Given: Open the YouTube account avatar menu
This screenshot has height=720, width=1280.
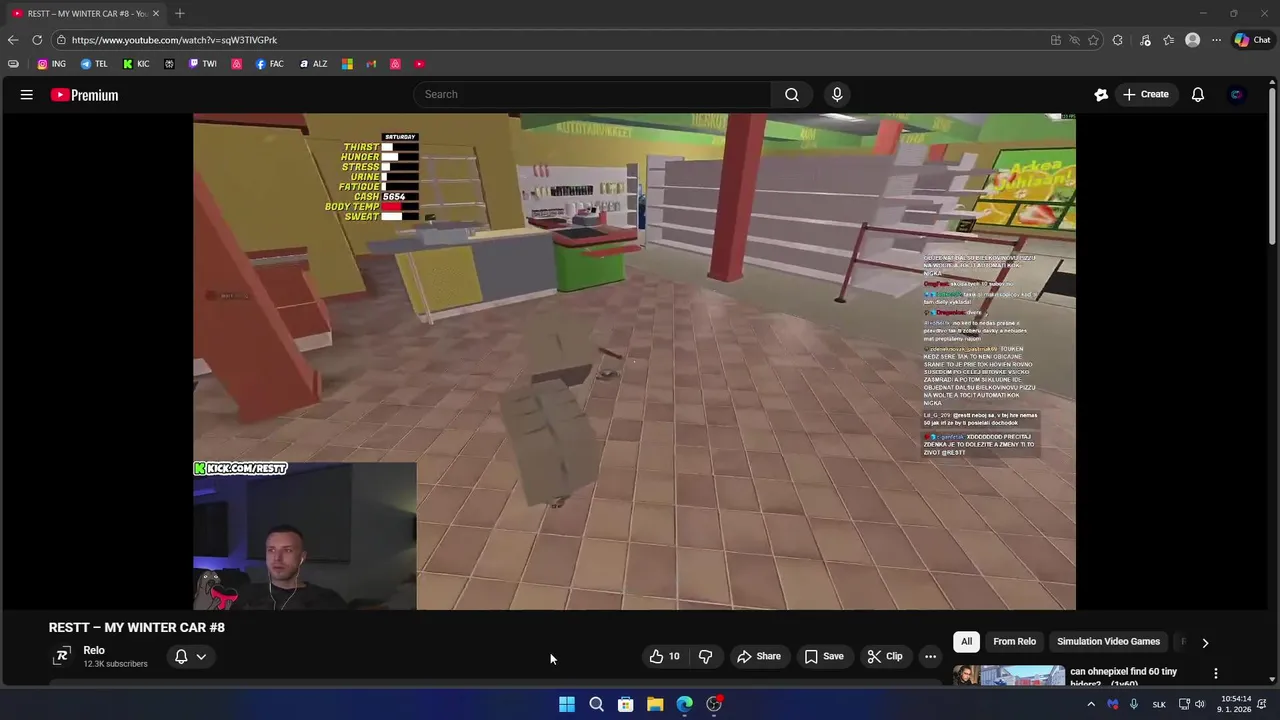Looking at the screenshot, I should tap(1237, 95).
